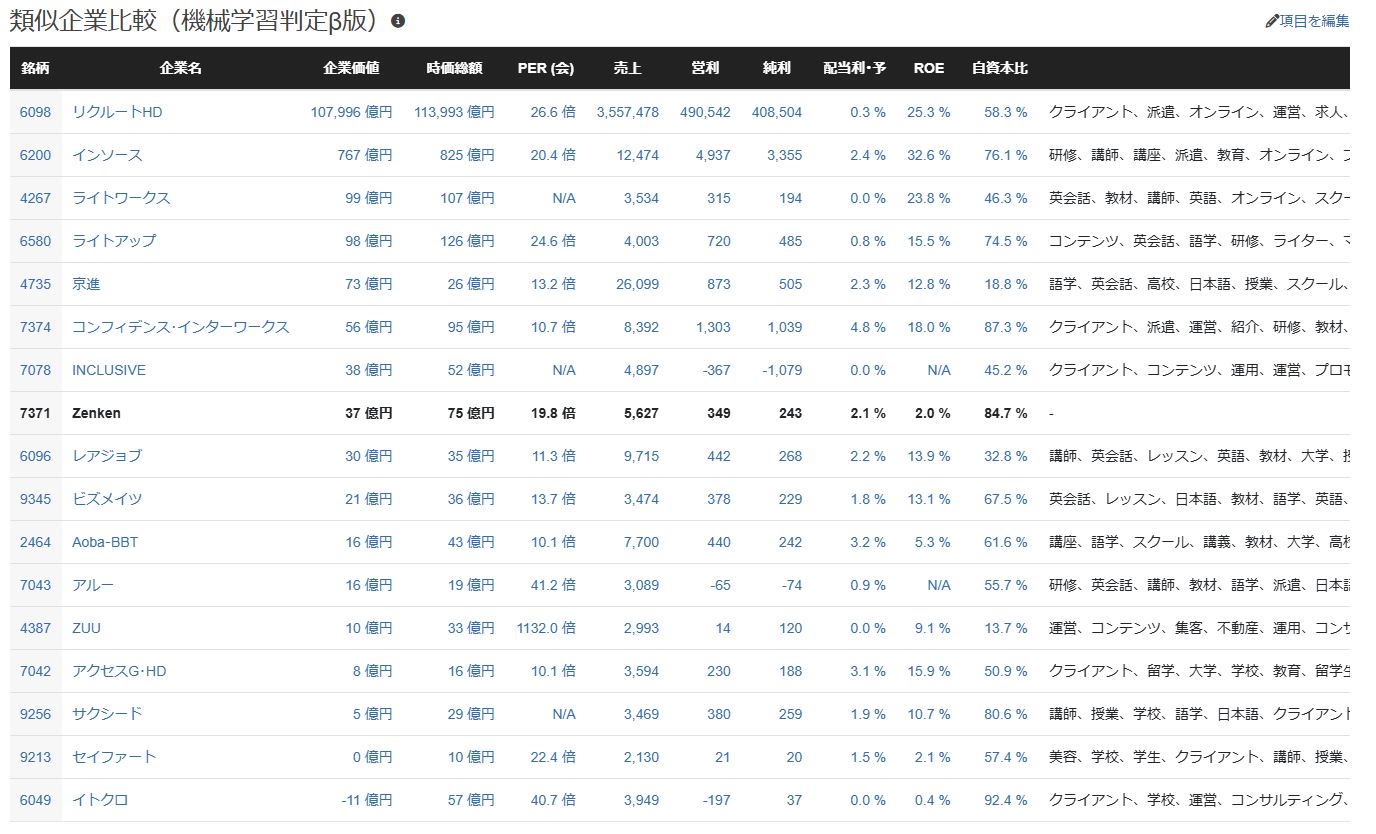The width and height of the screenshot is (1376, 834).
Task: Open the ビズメイツ company link
Action: 107,499
